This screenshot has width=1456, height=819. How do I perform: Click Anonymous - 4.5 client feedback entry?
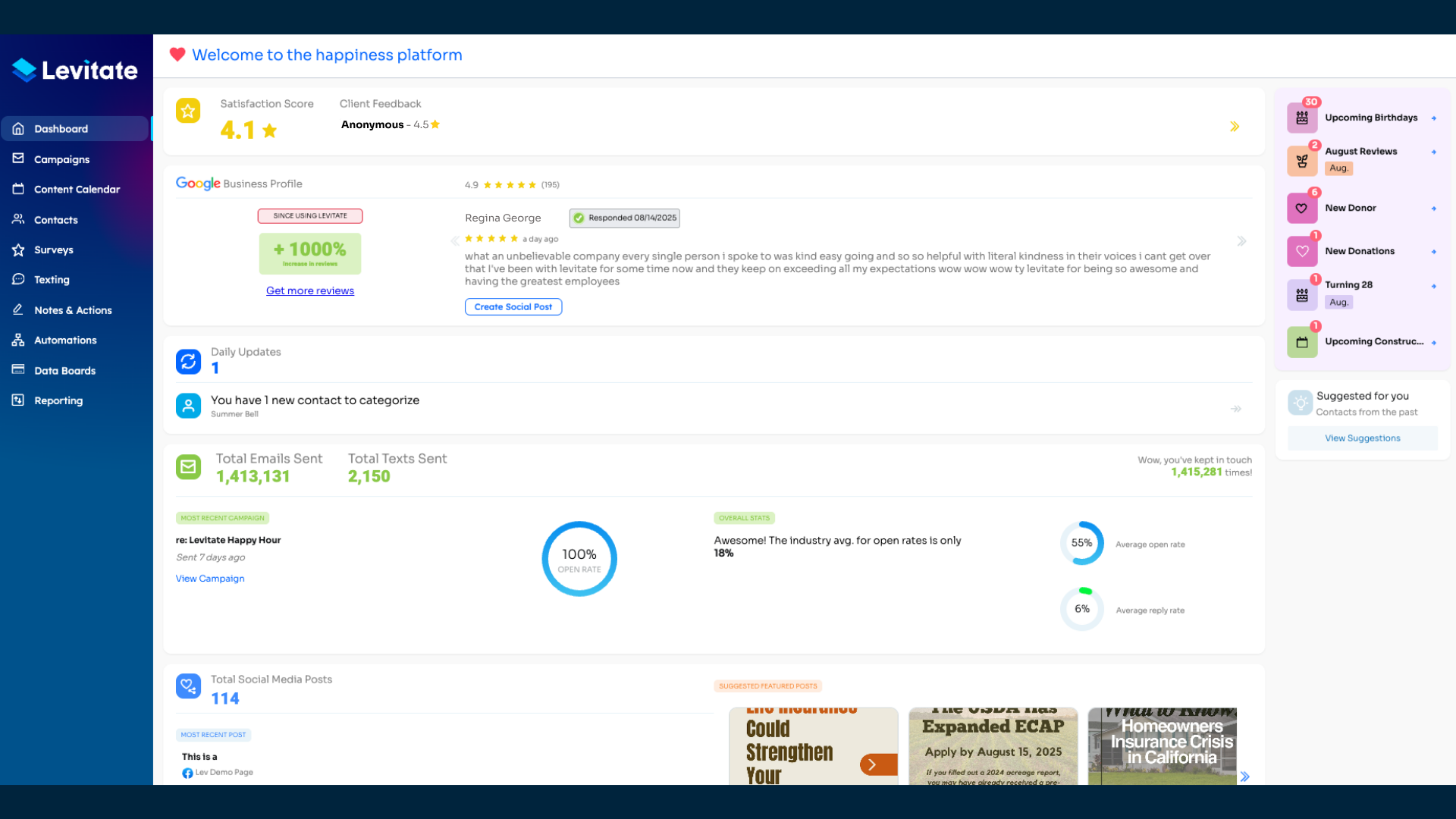(390, 125)
